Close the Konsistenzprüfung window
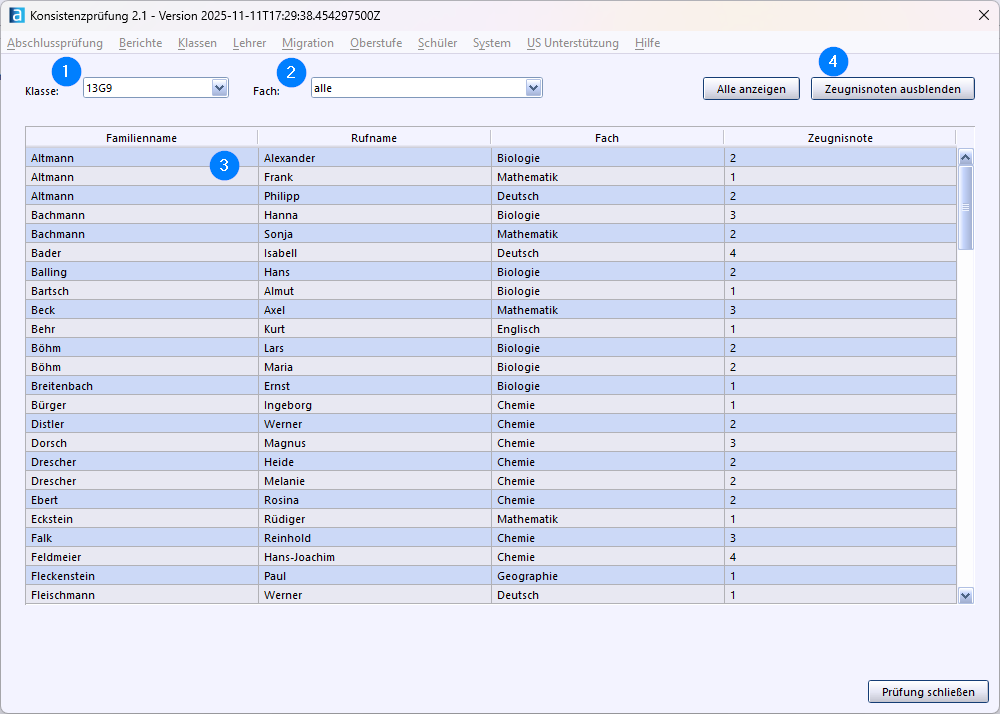 point(983,16)
